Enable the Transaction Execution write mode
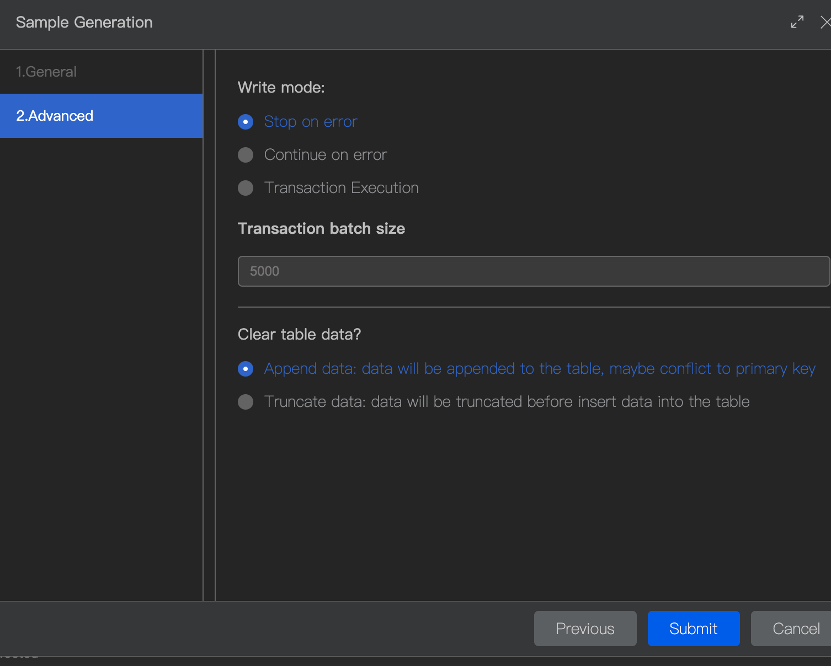 point(246,188)
